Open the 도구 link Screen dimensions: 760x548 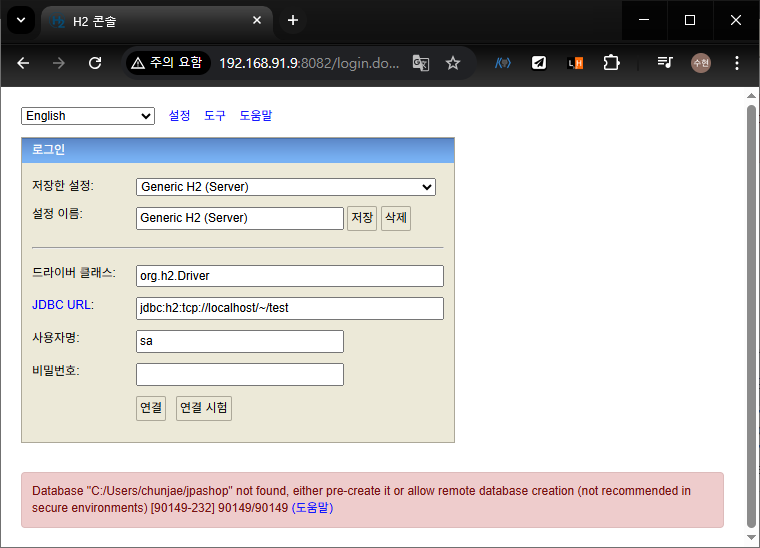215,115
